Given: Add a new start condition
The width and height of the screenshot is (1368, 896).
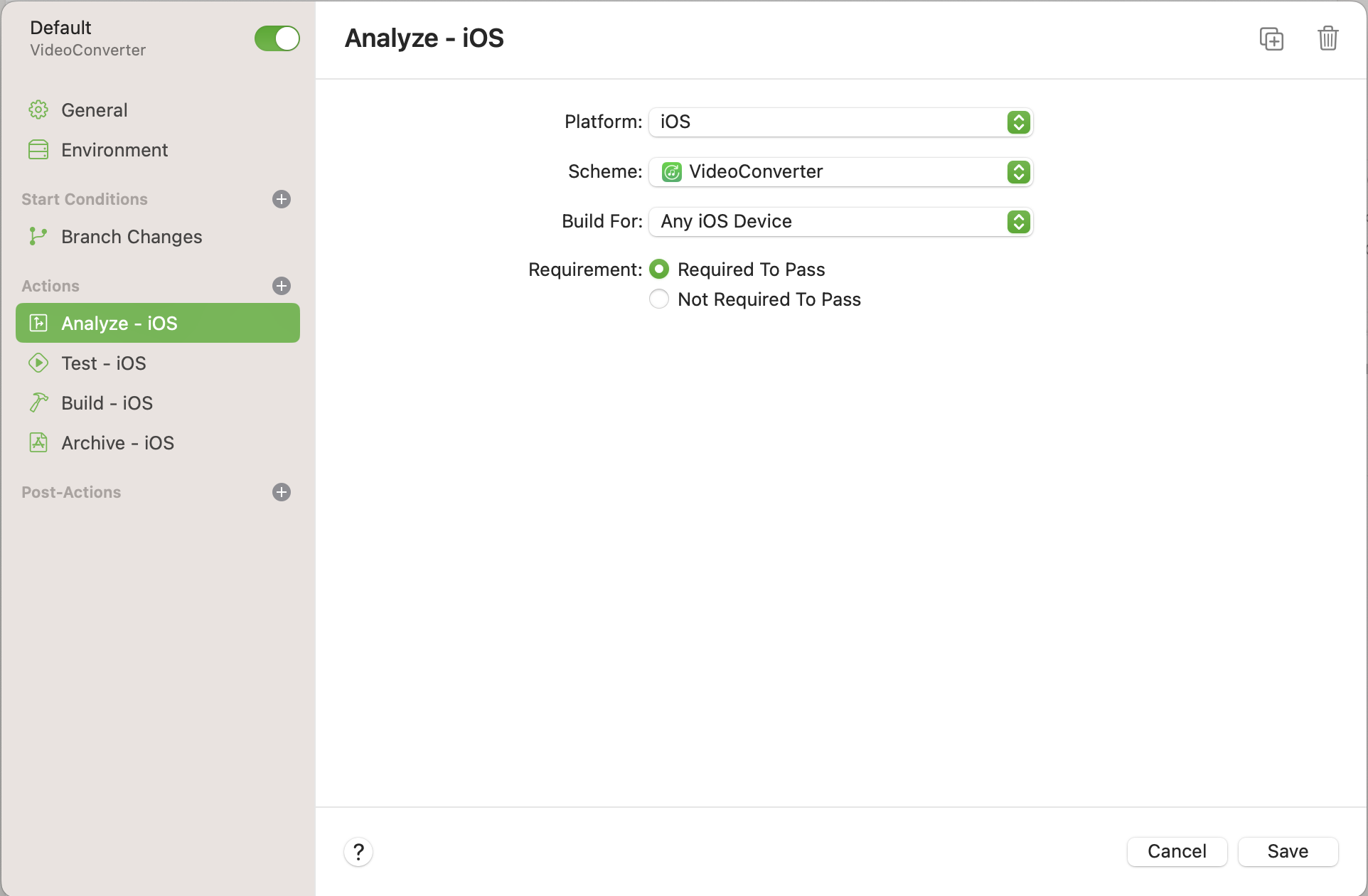Looking at the screenshot, I should (282, 199).
